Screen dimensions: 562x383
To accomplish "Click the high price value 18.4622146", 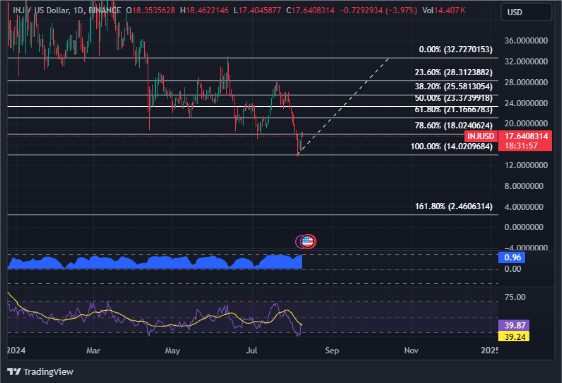I will [x=207, y=10].
